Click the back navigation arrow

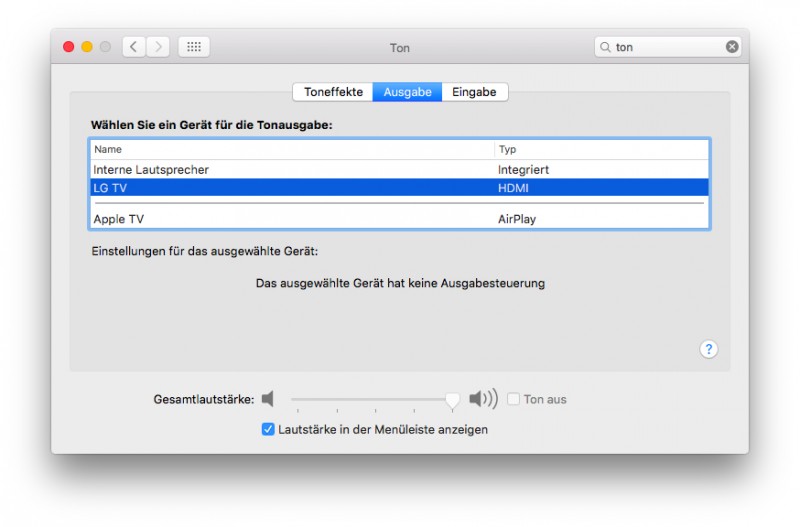[x=134, y=47]
